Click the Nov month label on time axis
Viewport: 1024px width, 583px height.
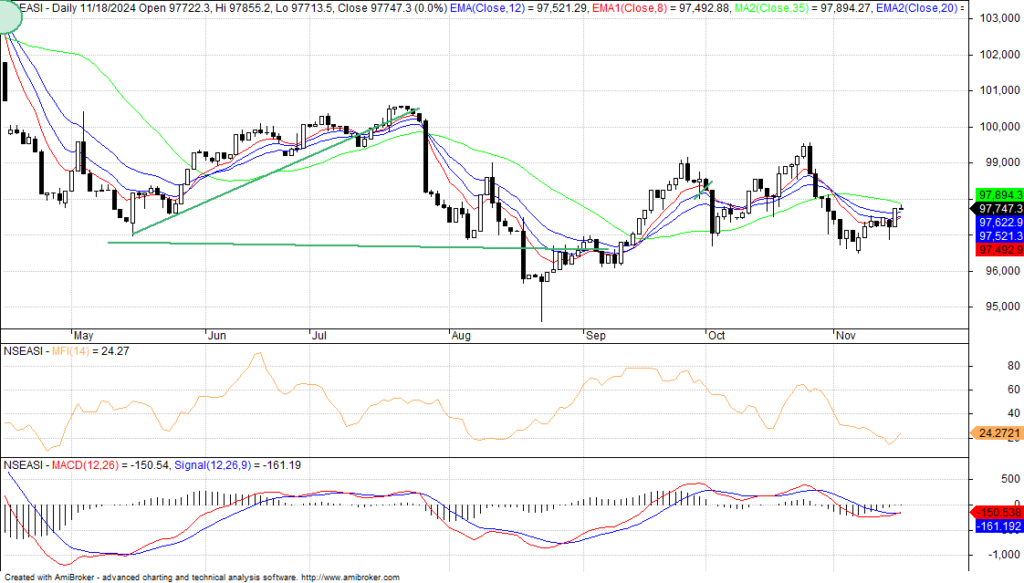[x=846, y=336]
